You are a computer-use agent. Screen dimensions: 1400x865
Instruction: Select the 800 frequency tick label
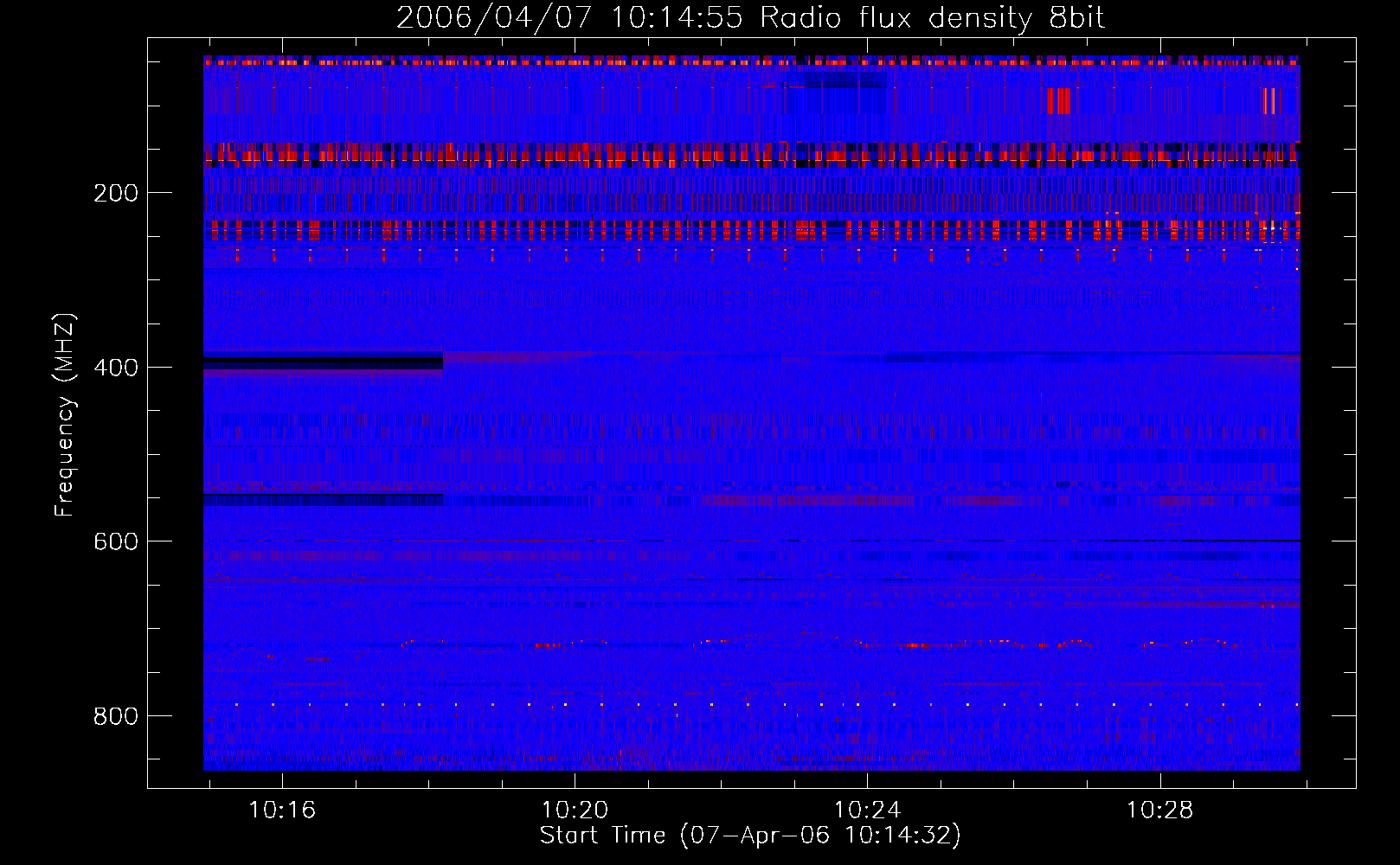click(x=116, y=715)
